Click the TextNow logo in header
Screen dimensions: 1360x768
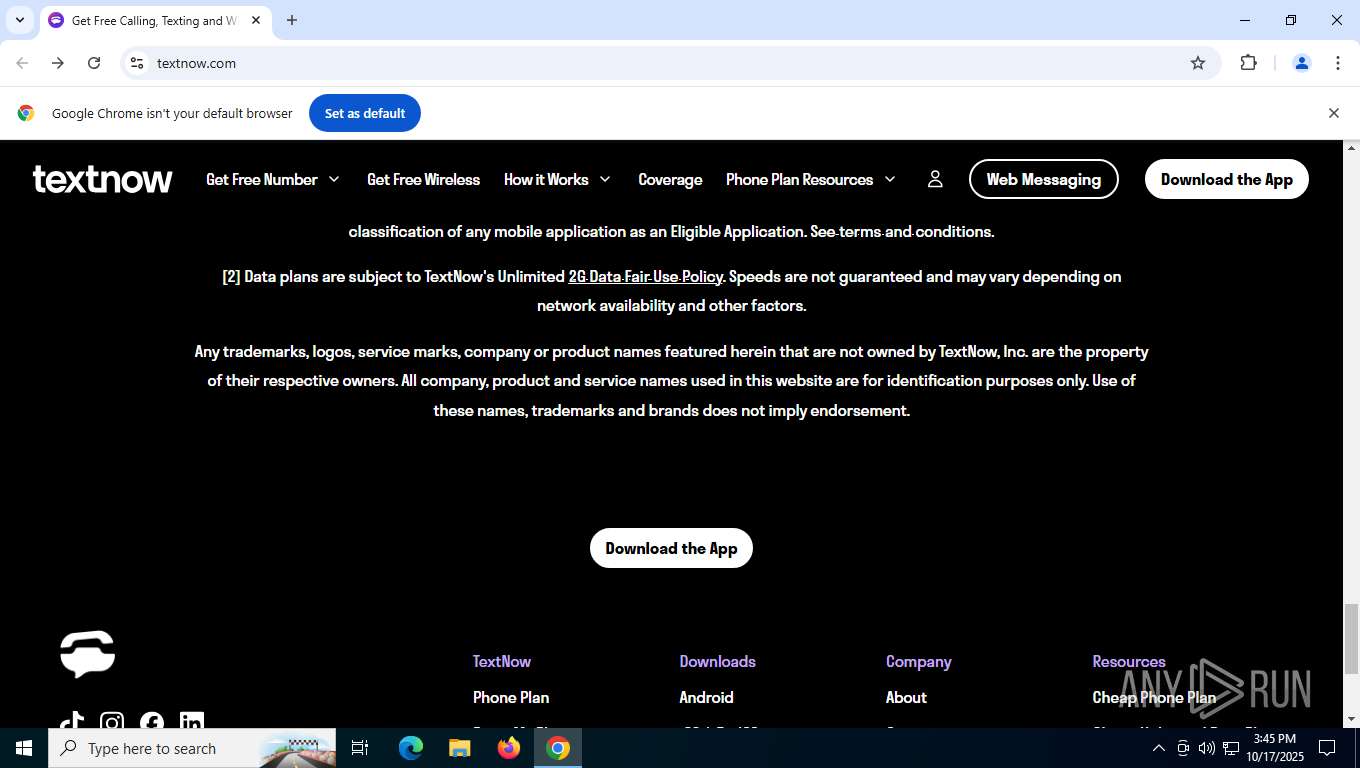102,180
